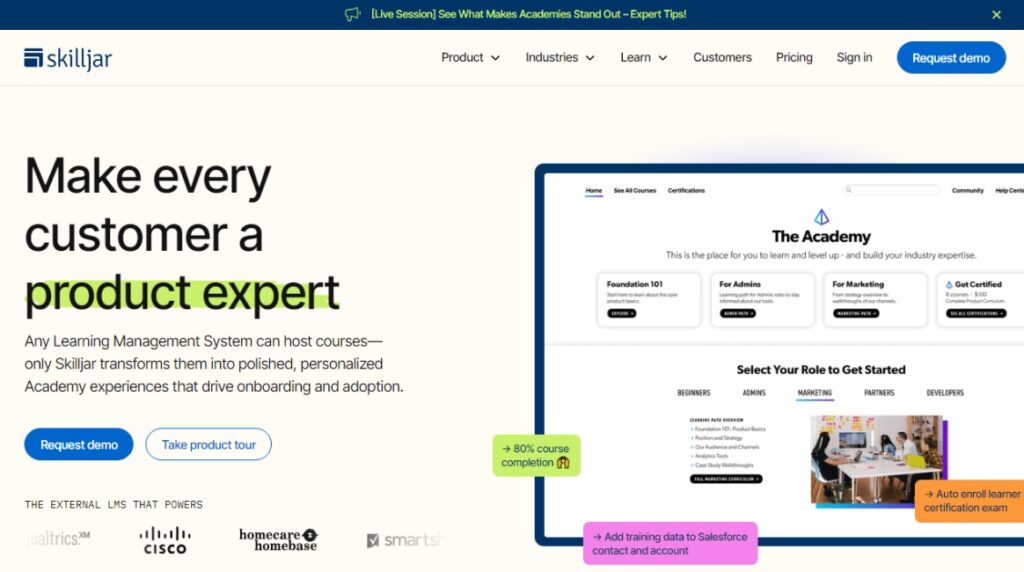Screen dimensions: 1024x572
Task: Select the Beginners role tab
Action: 694,392
